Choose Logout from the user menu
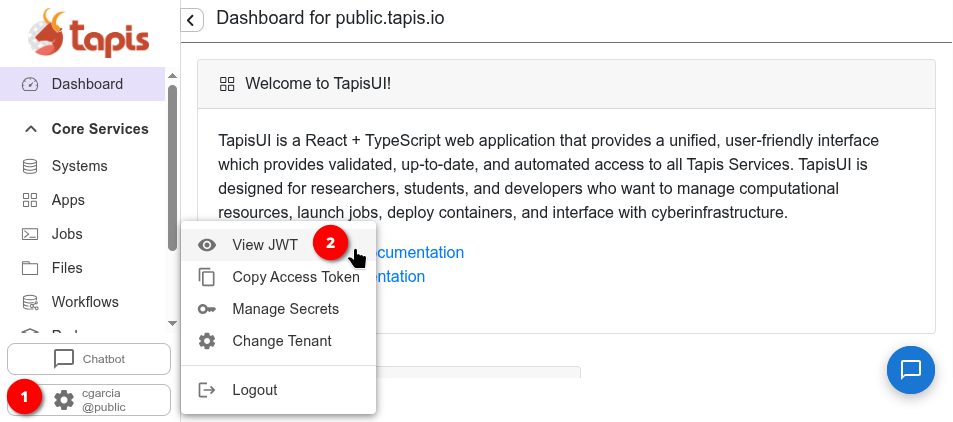 tap(278, 390)
